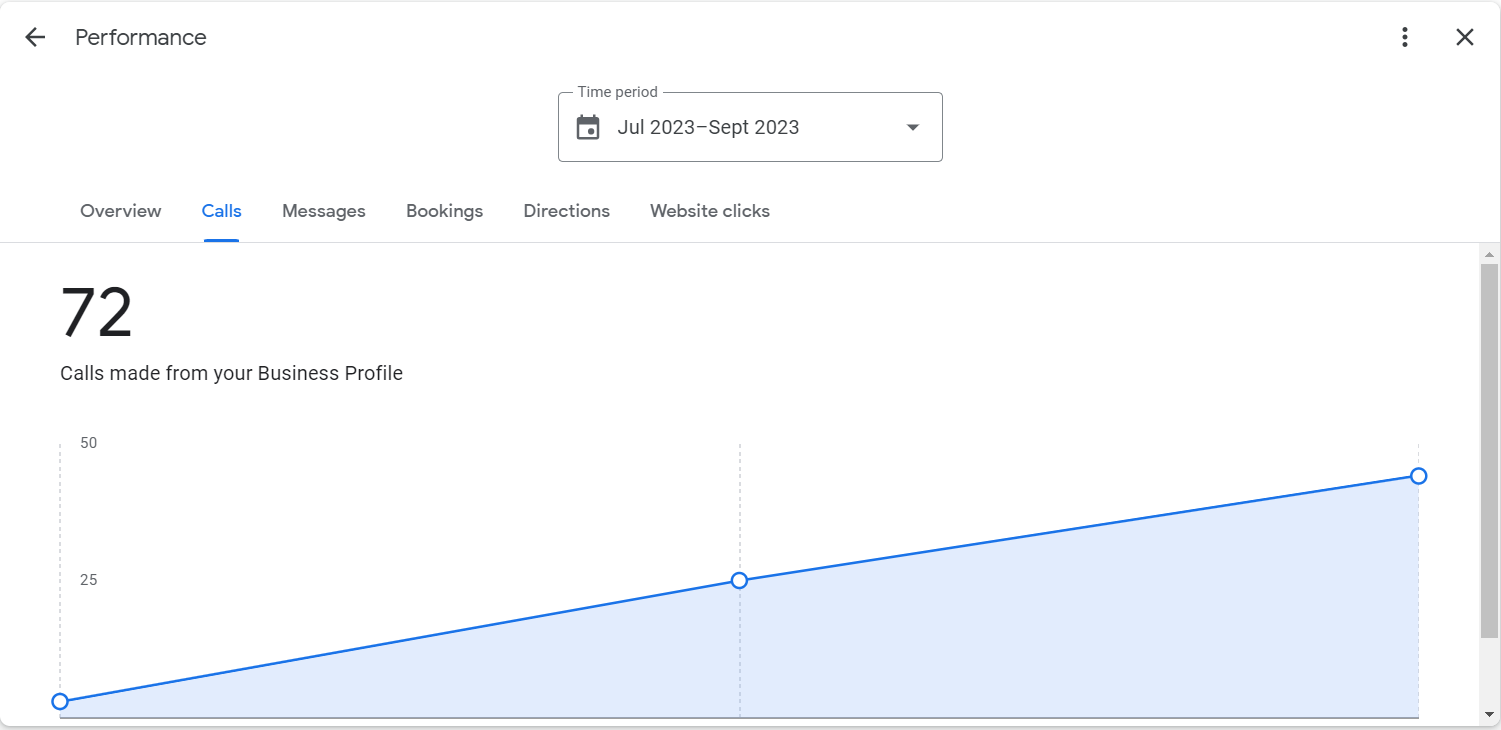Go back using the left arrow icon

click(x=35, y=38)
